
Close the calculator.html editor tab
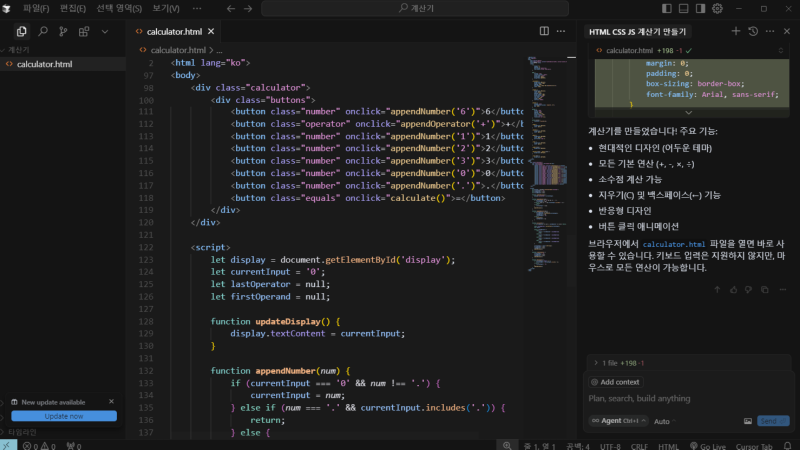tap(211, 32)
